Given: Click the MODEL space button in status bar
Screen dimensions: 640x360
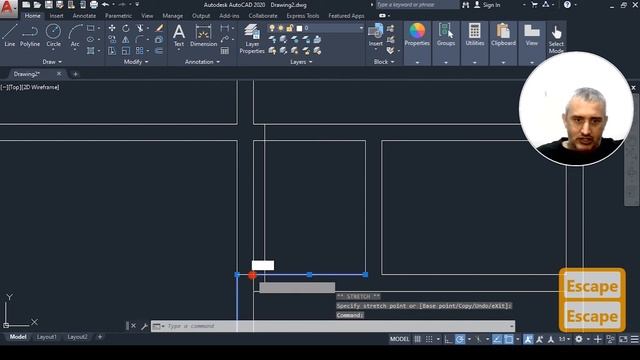Looking at the screenshot, I should pyautogui.click(x=399, y=339).
